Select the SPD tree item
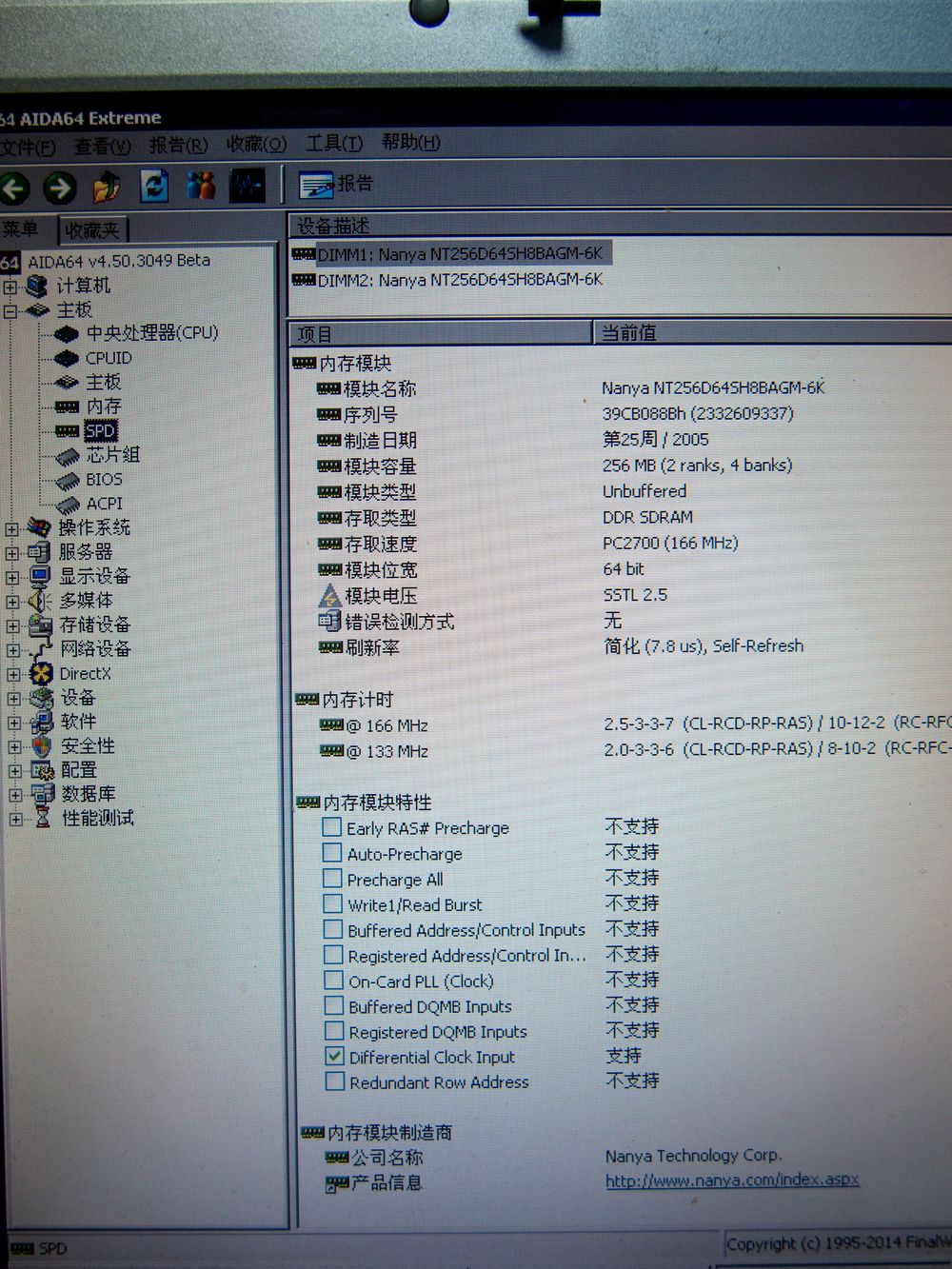 tap(100, 430)
